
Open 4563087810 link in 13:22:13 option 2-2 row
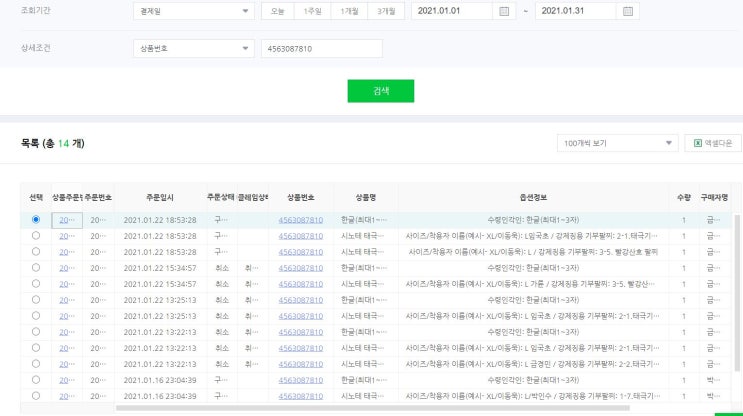(300, 364)
